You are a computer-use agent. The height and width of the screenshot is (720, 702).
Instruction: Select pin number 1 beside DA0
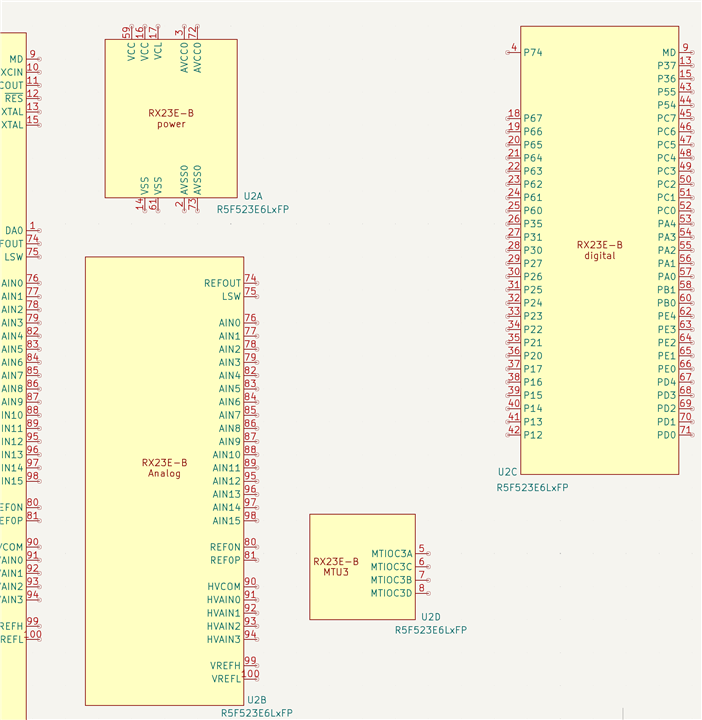[x=32, y=225]
